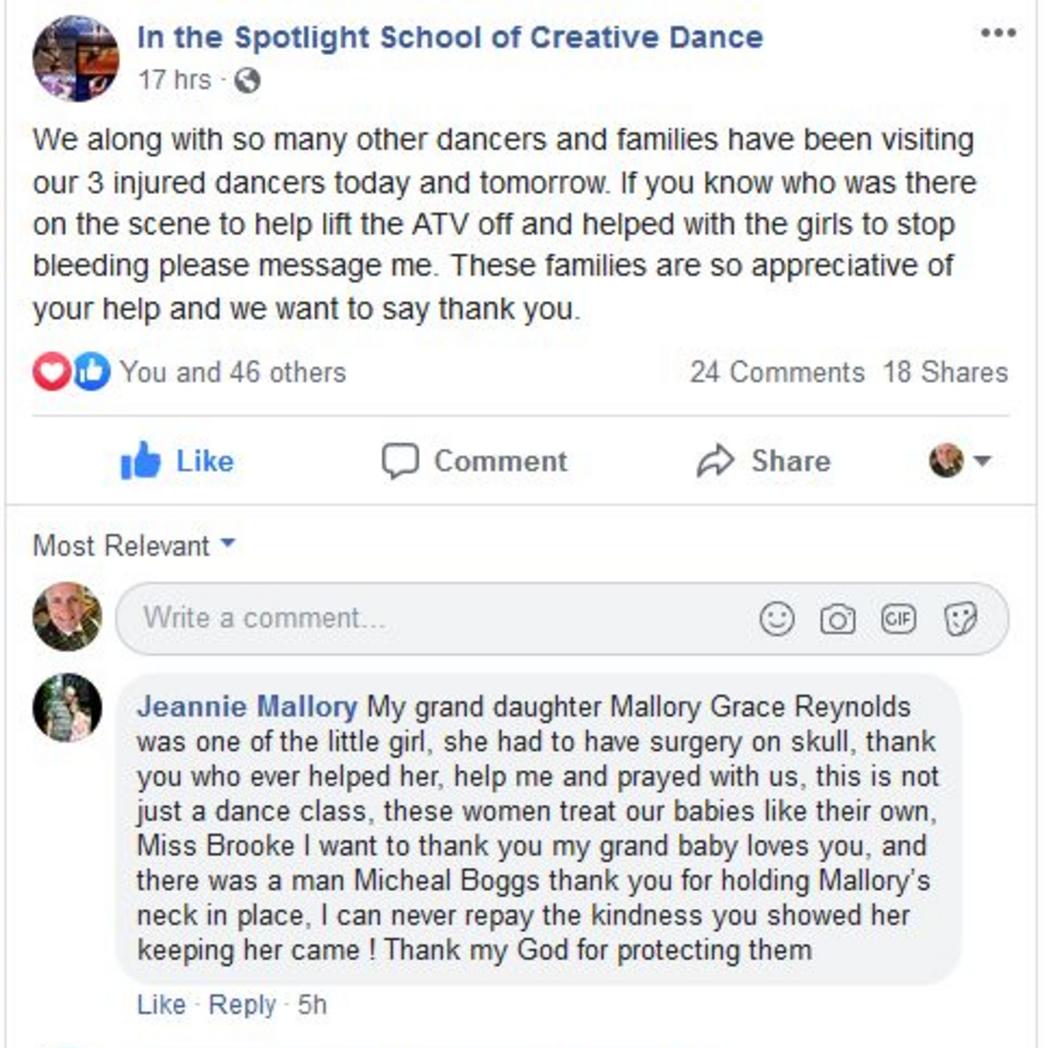The width and height of the screenshot is (1053, 1048).
Task: Open the 18 Shares link
Action: [945, 372]
